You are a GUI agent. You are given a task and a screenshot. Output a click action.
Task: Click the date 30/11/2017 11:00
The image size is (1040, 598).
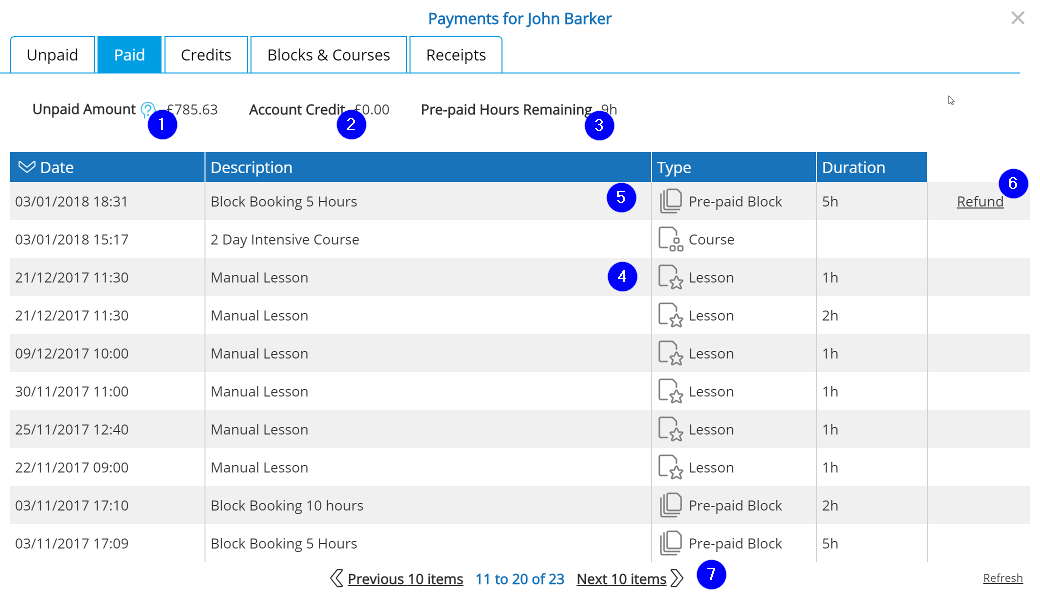point(72,391)
